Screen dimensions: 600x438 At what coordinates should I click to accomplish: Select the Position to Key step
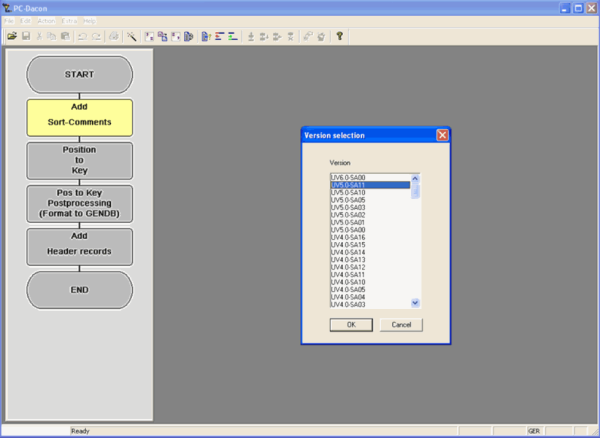point(80,161)
